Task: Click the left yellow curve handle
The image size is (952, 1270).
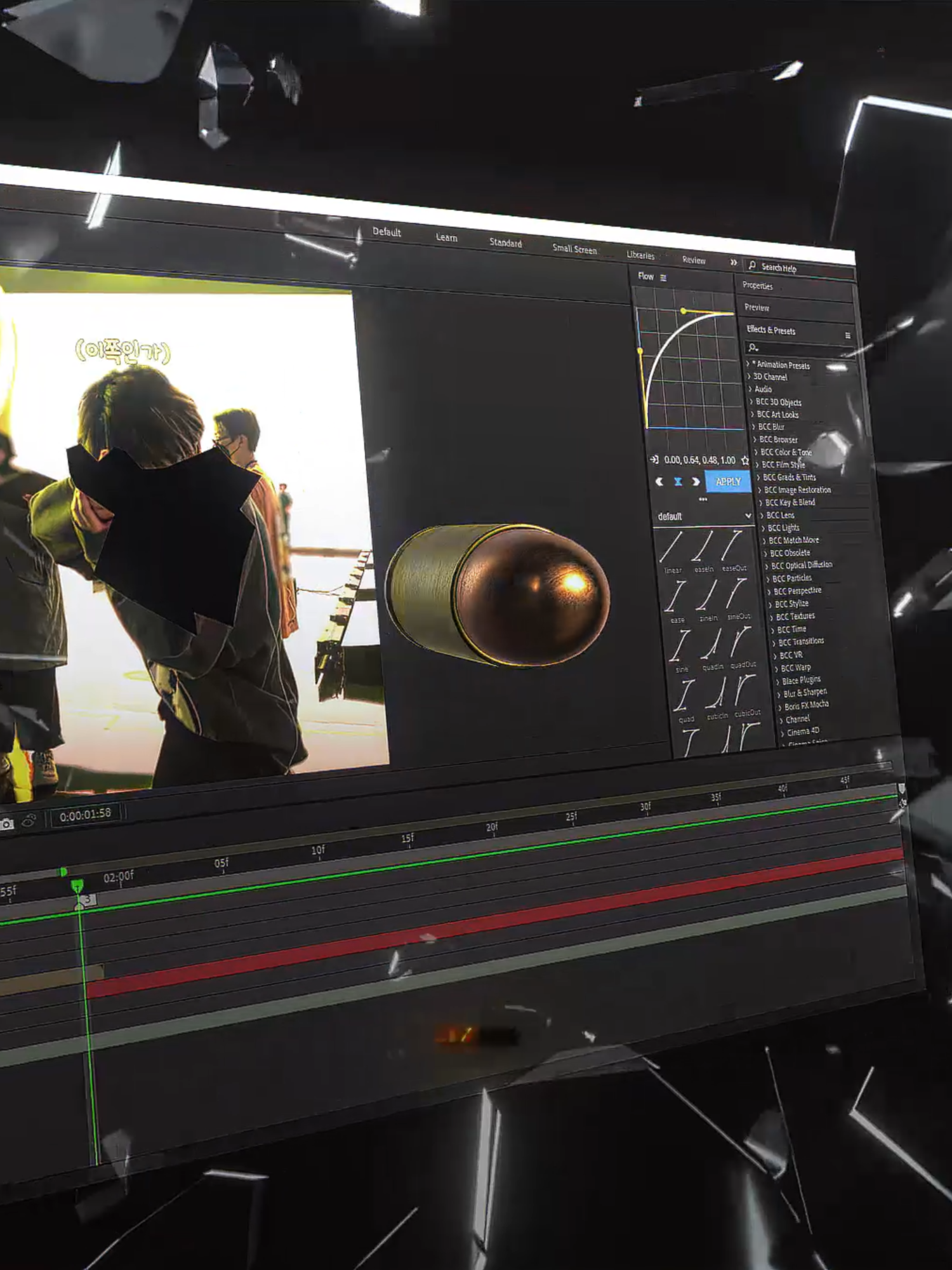Action: click(x=640, y=351)
